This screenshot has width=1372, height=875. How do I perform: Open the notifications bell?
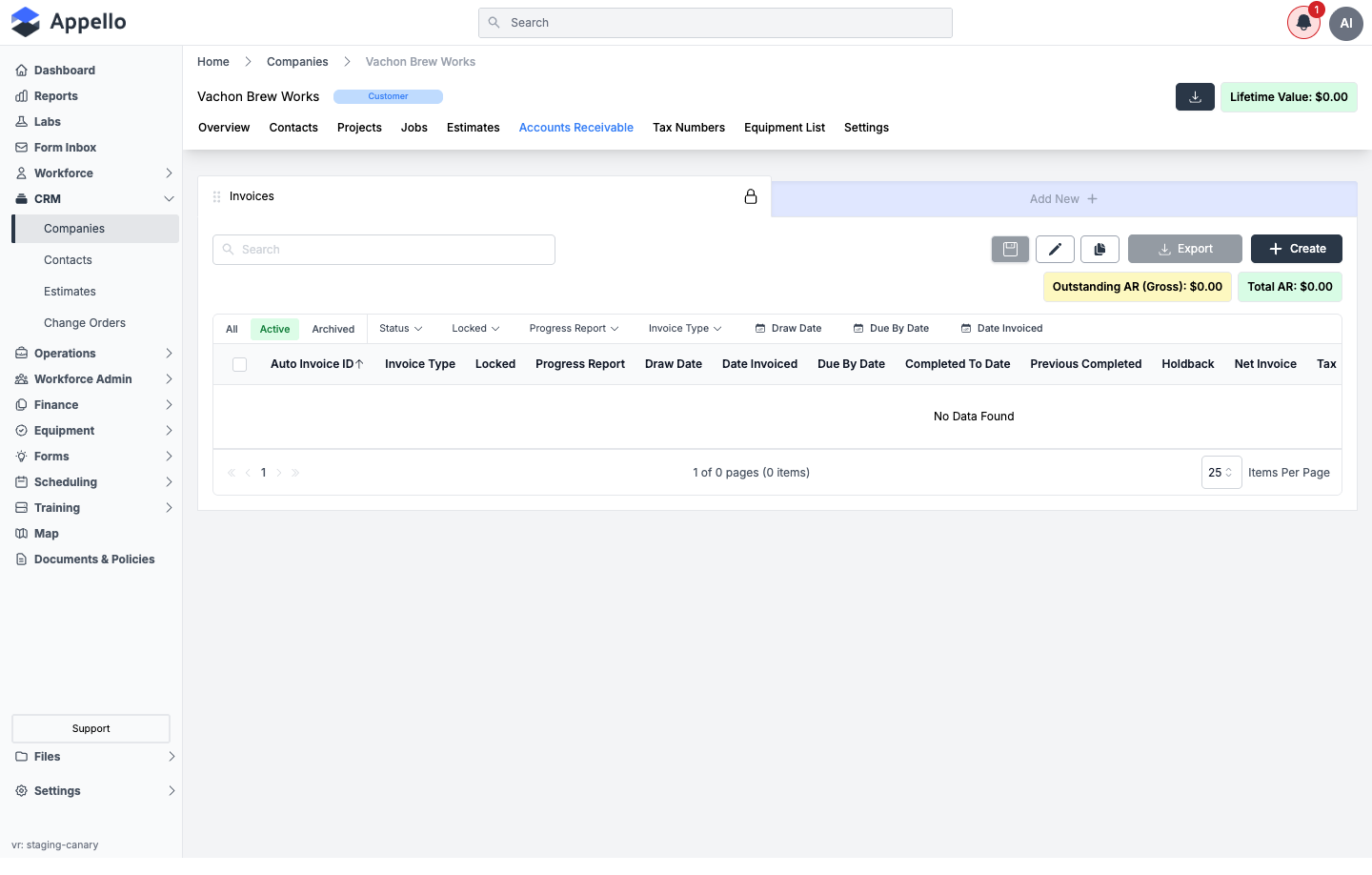point(1303,23)
